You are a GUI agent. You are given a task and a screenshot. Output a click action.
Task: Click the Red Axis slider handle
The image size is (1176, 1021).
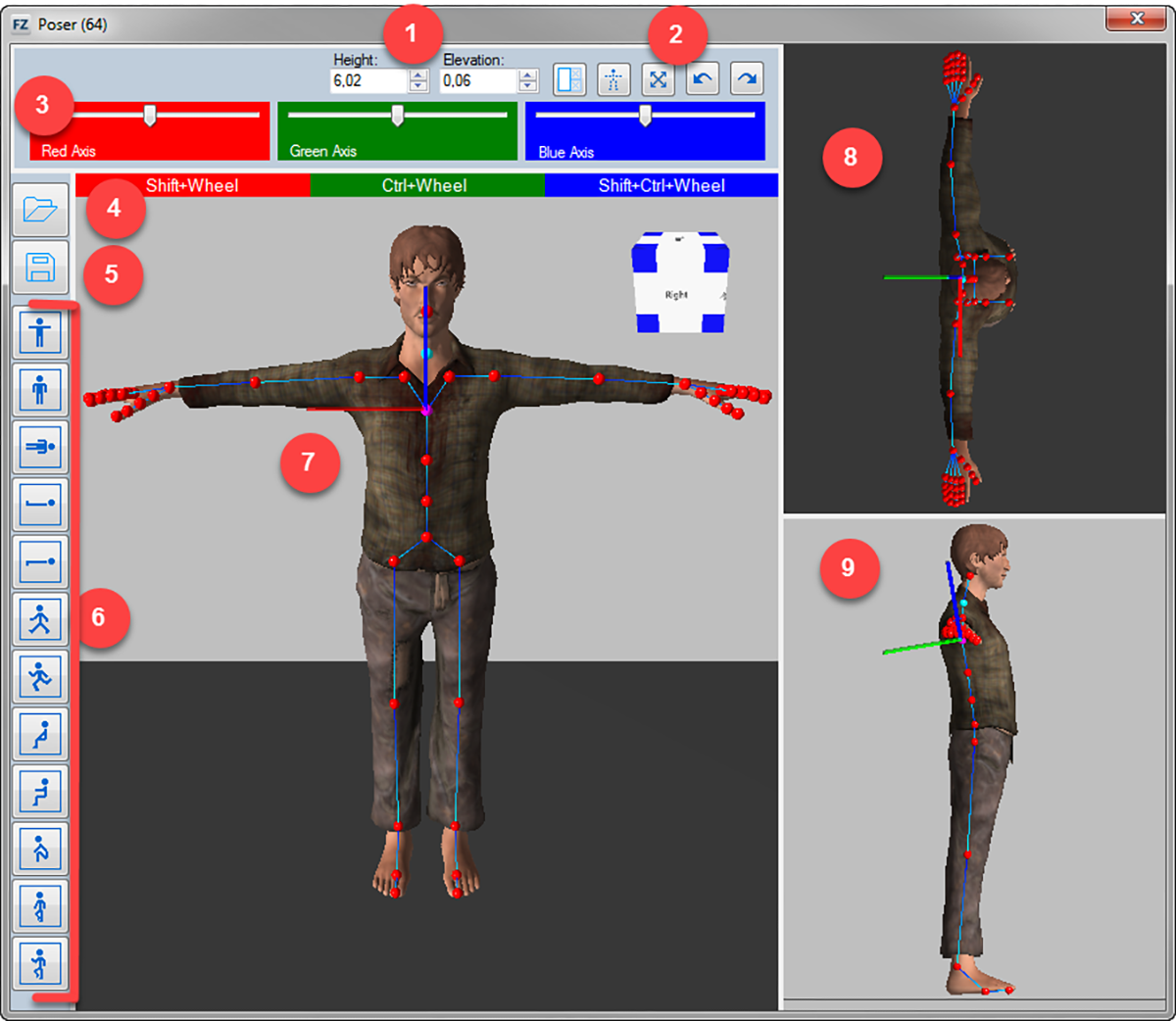pyautogui.click(x=150, y=116)
